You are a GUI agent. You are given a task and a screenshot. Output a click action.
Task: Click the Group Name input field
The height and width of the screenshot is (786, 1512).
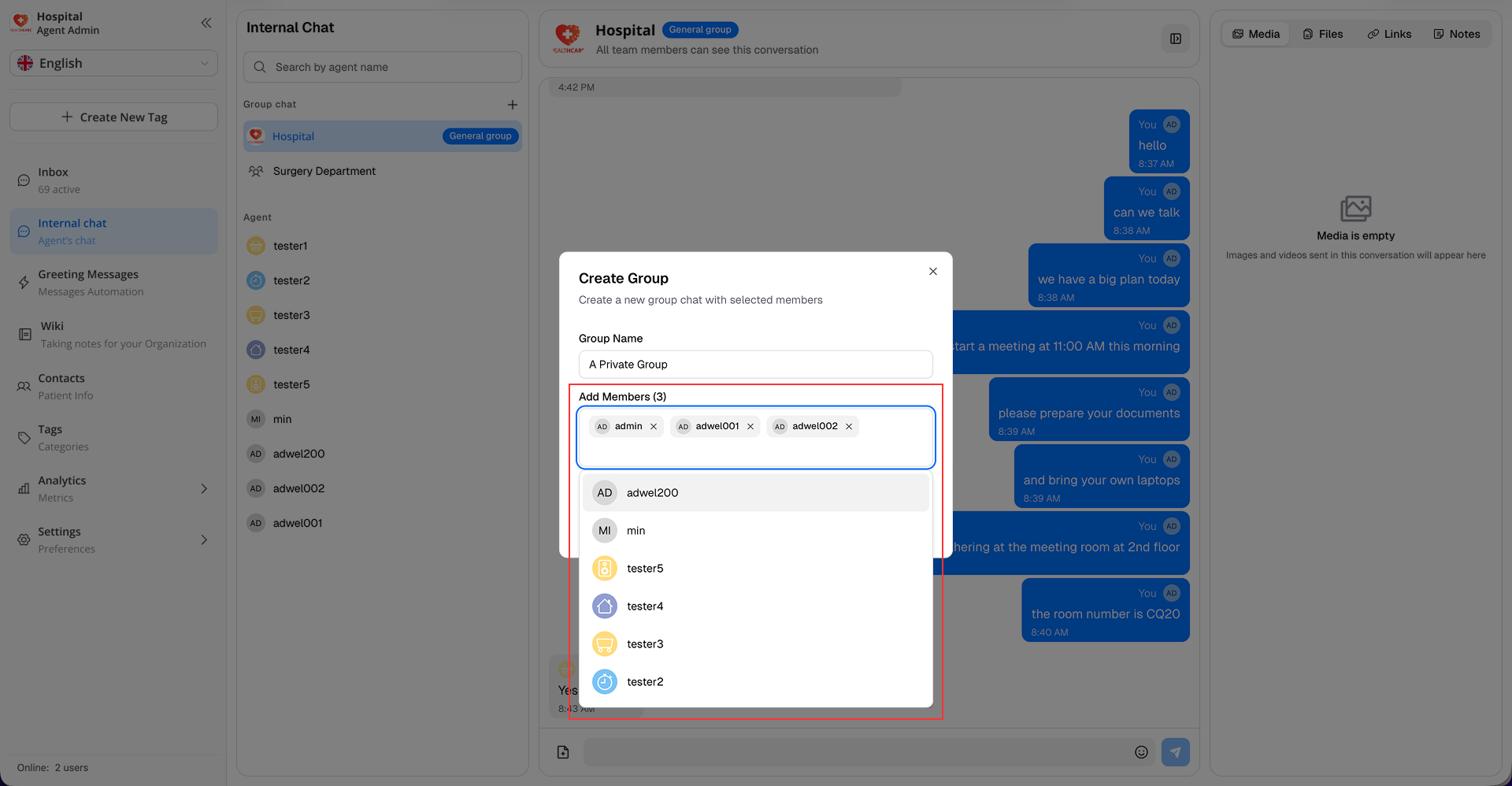click(754, 365)
